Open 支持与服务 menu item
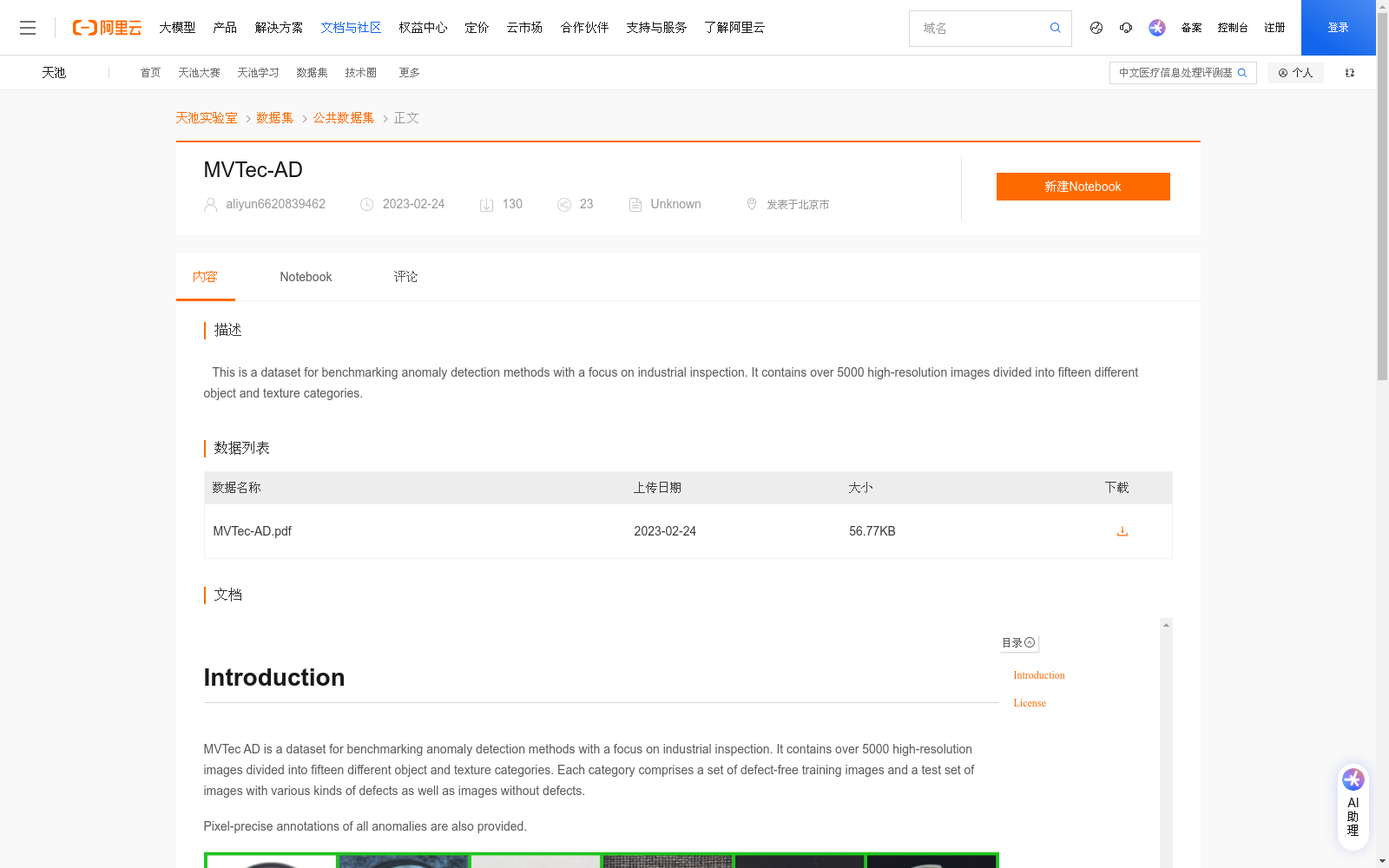The height and width of the screenshot is (868, 1389). 656,28
